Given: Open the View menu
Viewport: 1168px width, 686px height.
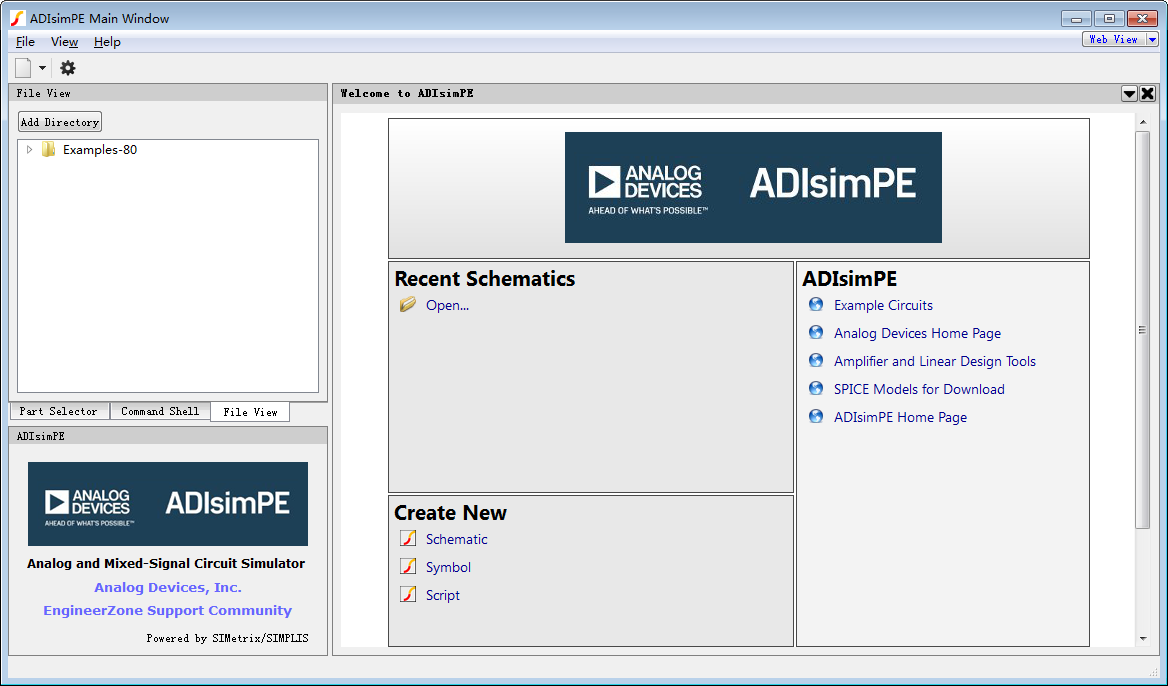Looking at the screenshot, I should click(x=64, y=42).
